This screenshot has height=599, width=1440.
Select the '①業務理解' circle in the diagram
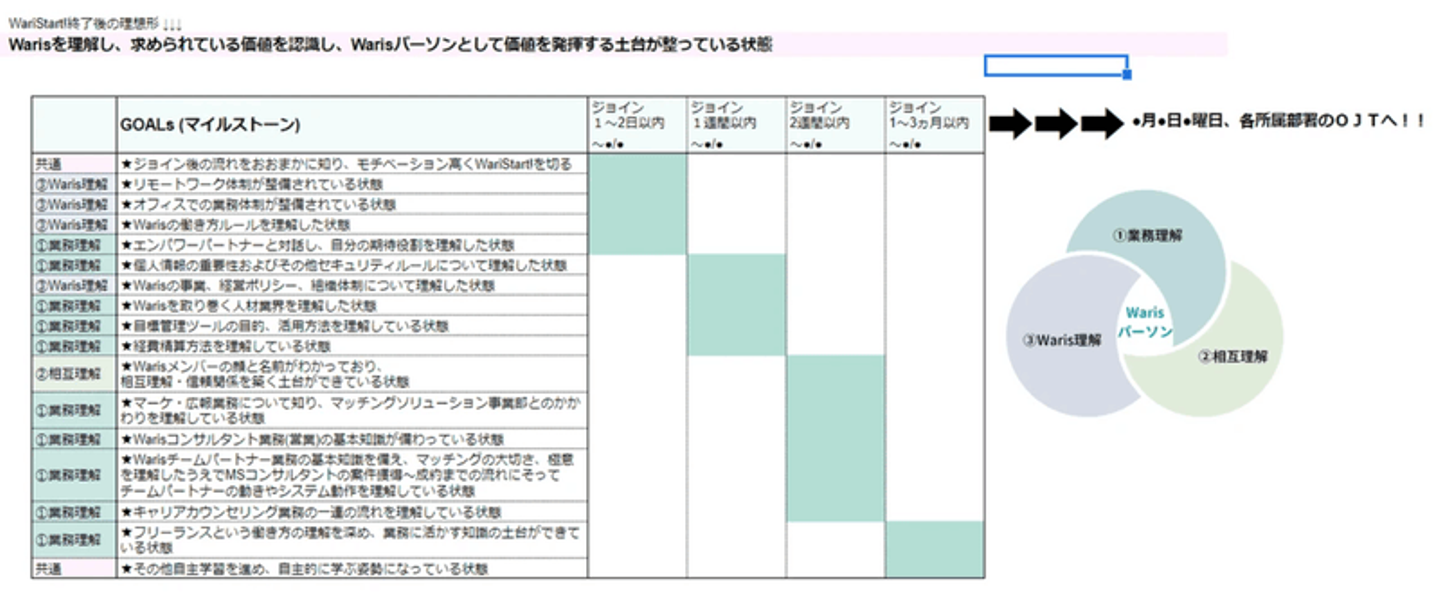click(x=1146, y=236)
